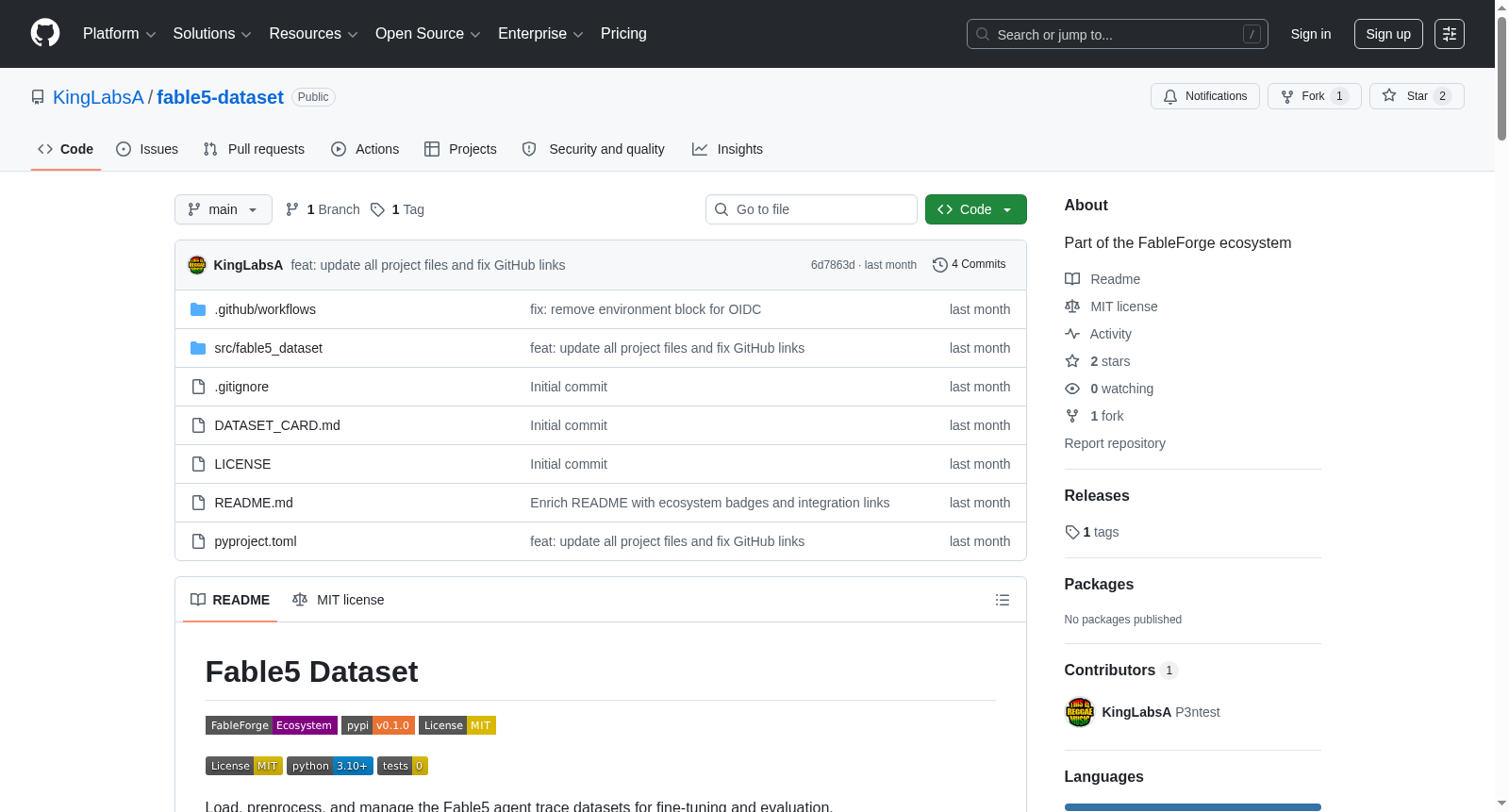Expand the Platform menu
1509x812 pixels.
click(x=119, y=34)
